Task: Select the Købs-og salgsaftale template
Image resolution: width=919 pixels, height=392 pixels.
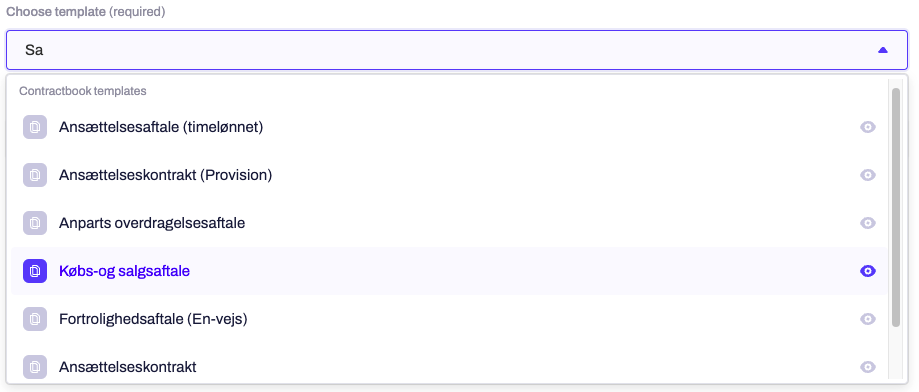Action: point(450,271)
